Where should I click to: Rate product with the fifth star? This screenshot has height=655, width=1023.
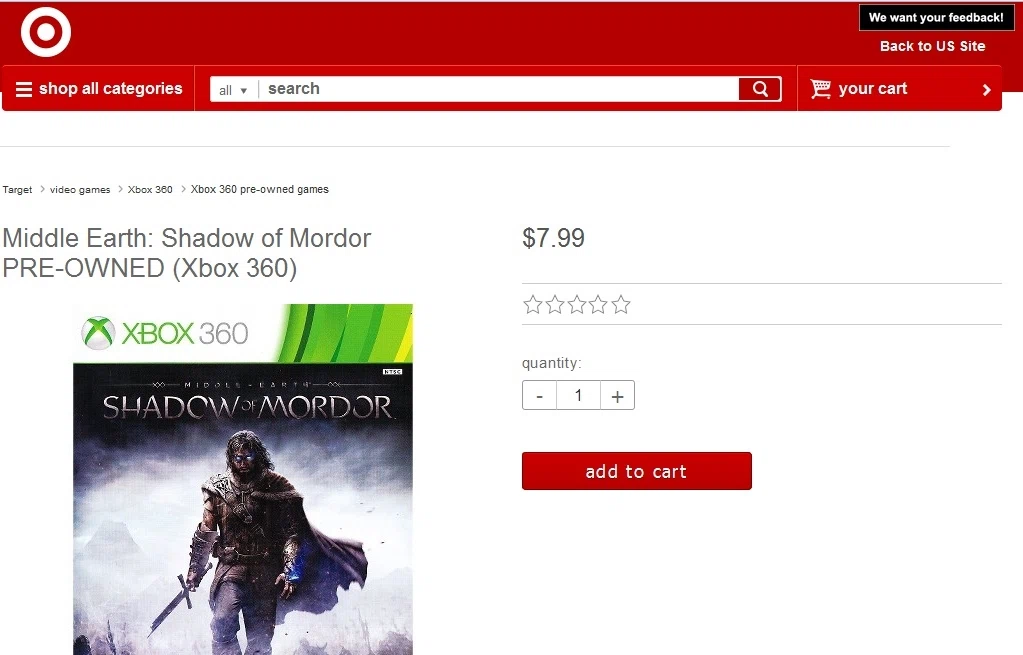pos(621,305)
